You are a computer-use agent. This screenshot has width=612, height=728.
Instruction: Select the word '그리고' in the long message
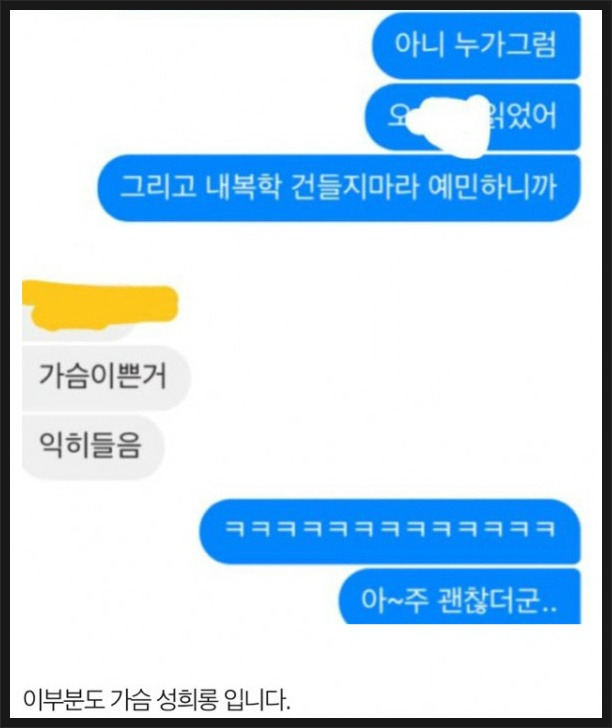[x=158, y=187]
